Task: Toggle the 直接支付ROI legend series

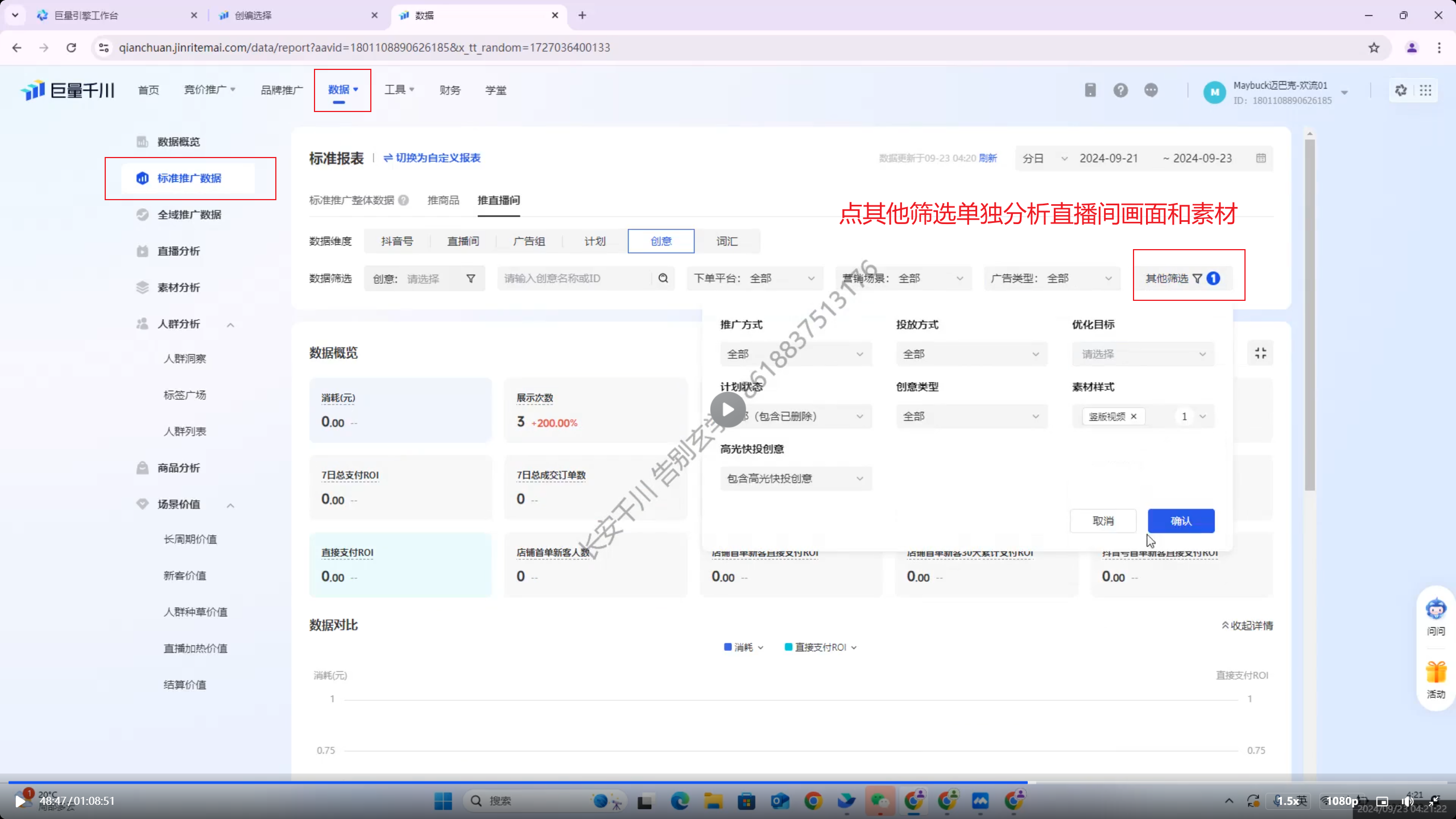Action: [820, 647]
